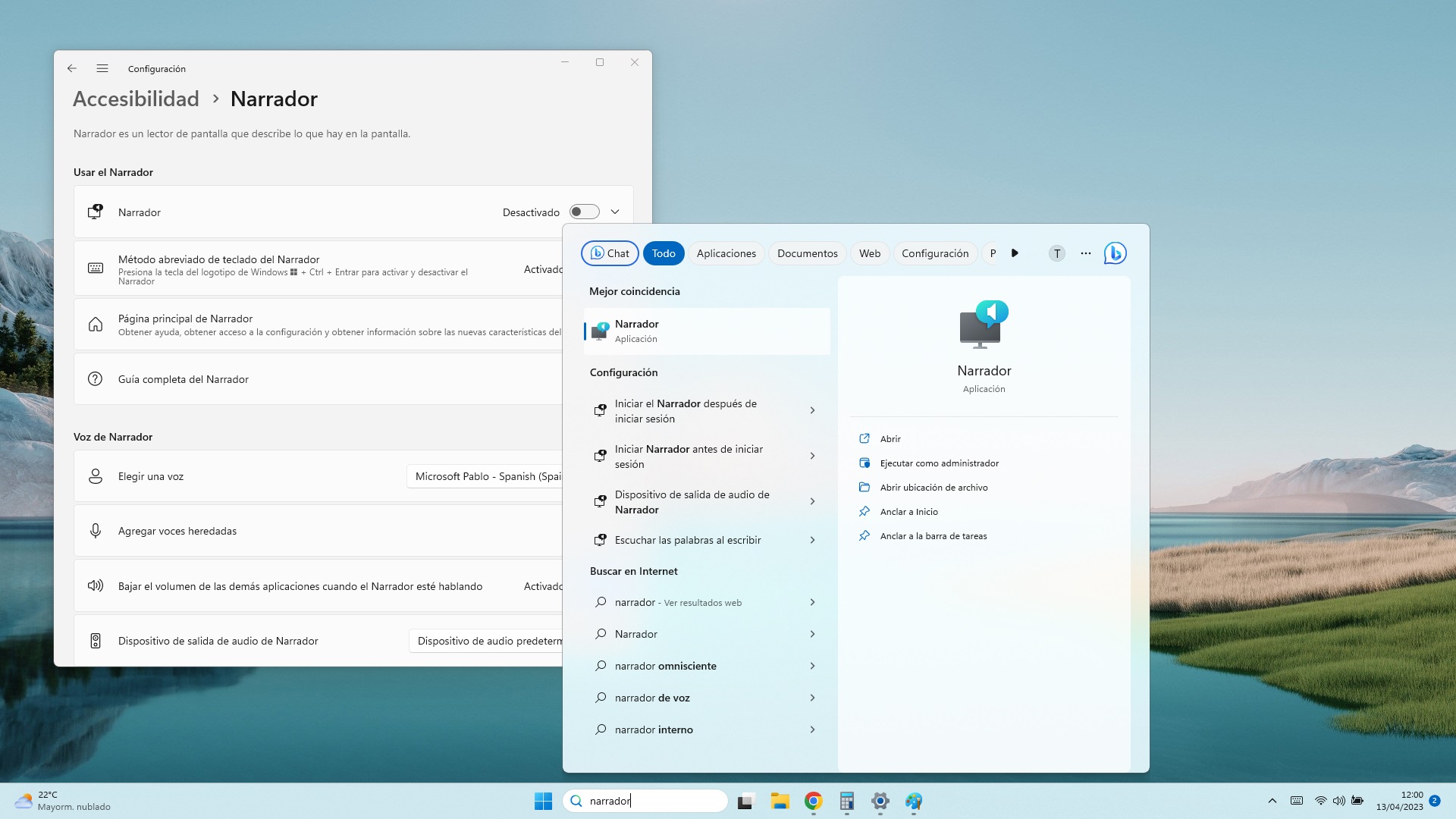This screenshot has width=1456, height=819.
Task: Click Anclar a Inicio
Action: pos(908,512)
